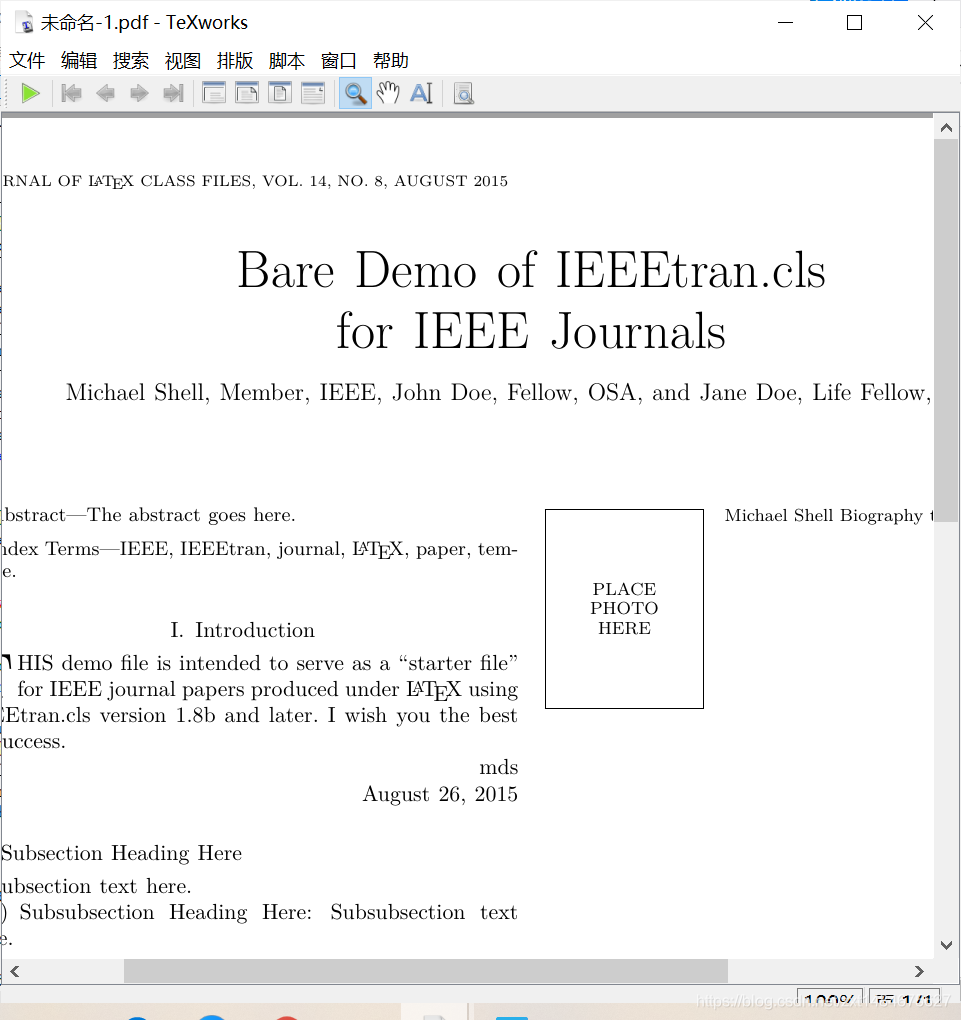Click the title "Bare Demo of IEEEtran.cls"

(532, 270)
